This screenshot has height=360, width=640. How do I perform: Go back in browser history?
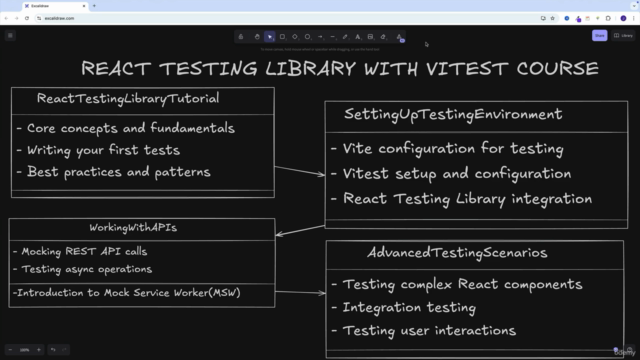[x=6, y=18]
